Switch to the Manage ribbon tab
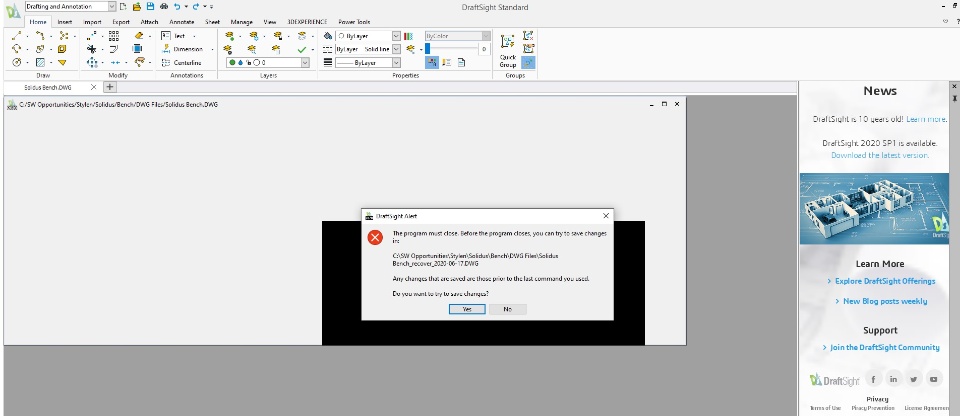The width and height of the screenshot is (960, 416). point(241,22)
